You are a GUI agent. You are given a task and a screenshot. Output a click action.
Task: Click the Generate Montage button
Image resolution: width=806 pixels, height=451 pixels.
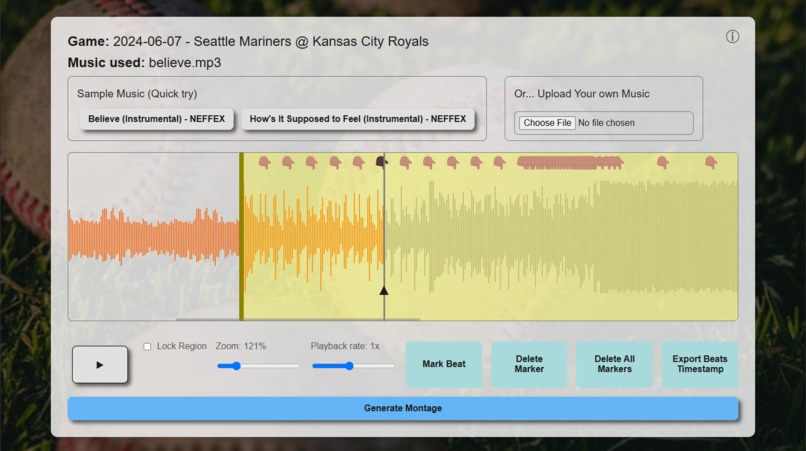point(403,408)
